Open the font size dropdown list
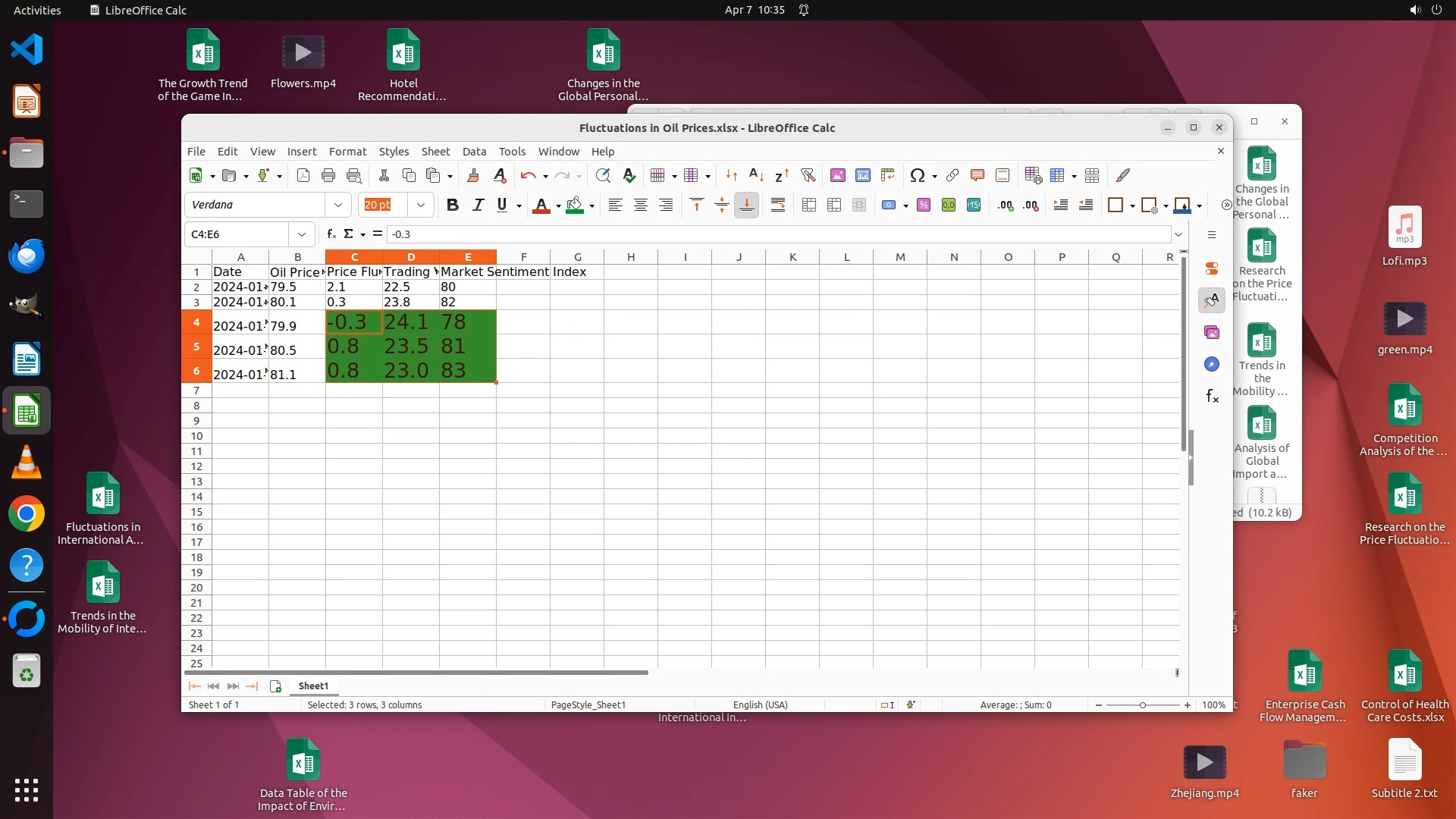 point(421,206)
